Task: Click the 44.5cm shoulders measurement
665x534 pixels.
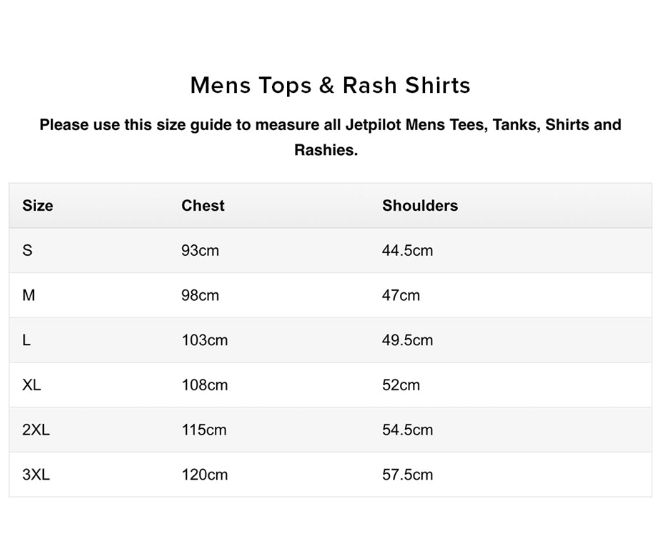Action: click(407, 250)
